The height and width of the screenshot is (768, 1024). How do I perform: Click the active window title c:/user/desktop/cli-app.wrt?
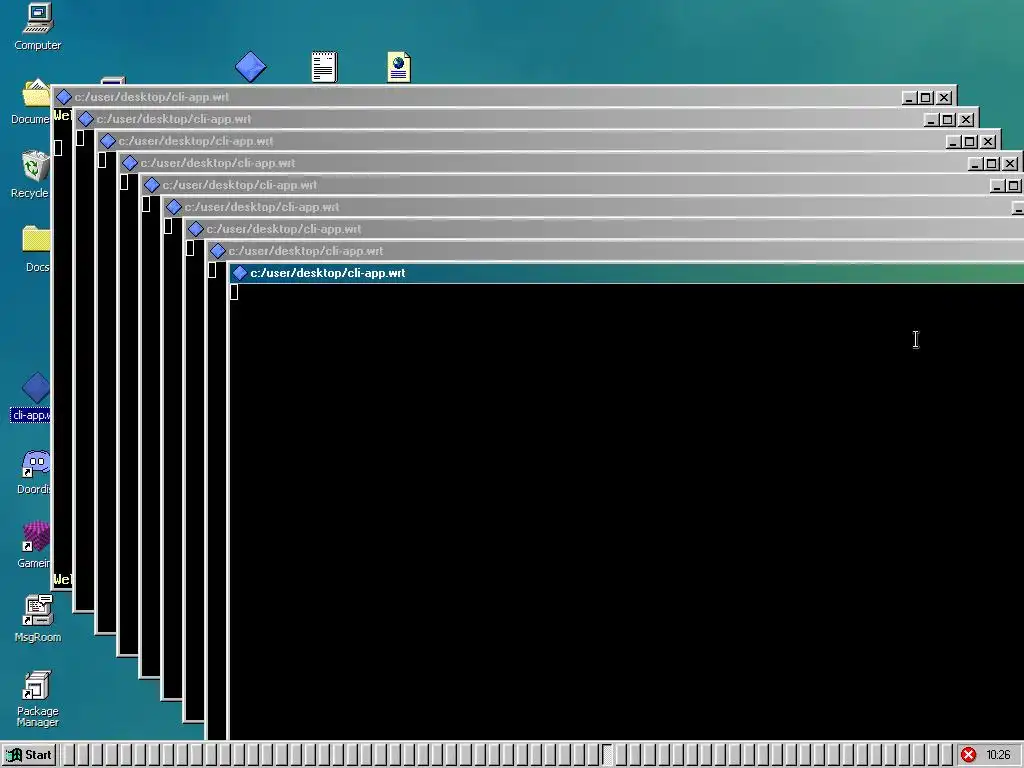[328, 273]
